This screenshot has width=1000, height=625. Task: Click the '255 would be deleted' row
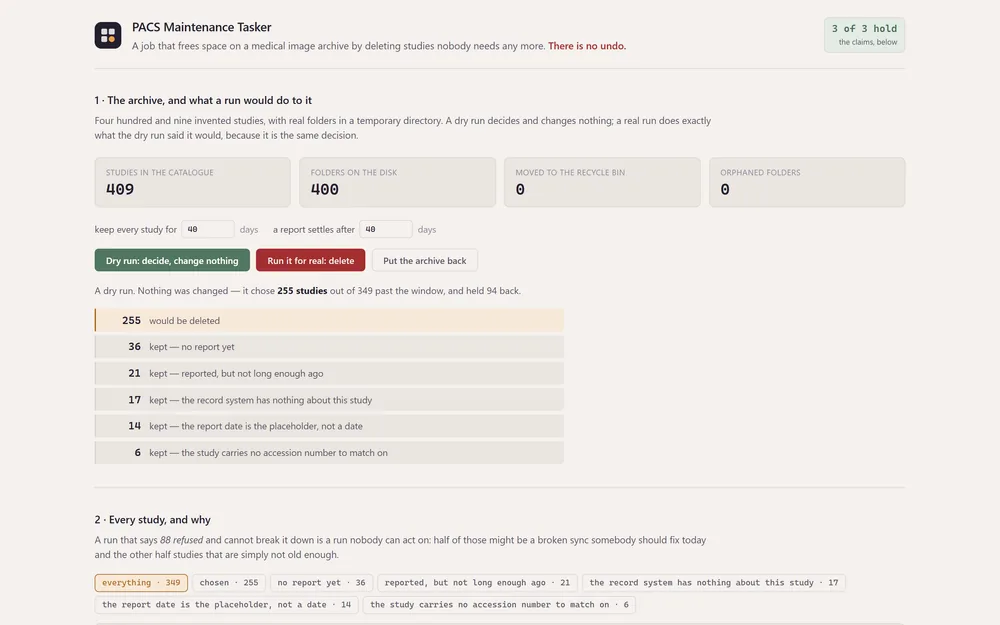[x=329, y=320]
